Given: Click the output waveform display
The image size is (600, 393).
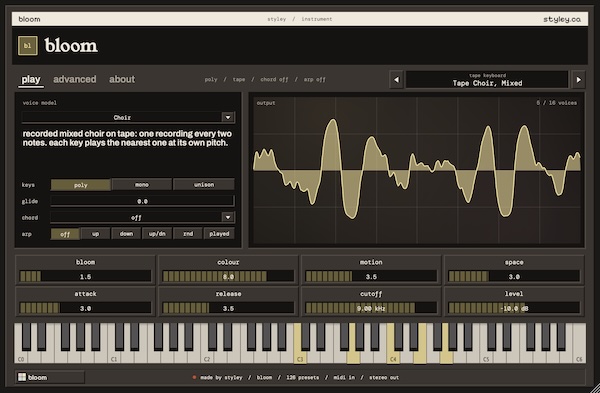Looking at the screenshot, I should 417,170.
